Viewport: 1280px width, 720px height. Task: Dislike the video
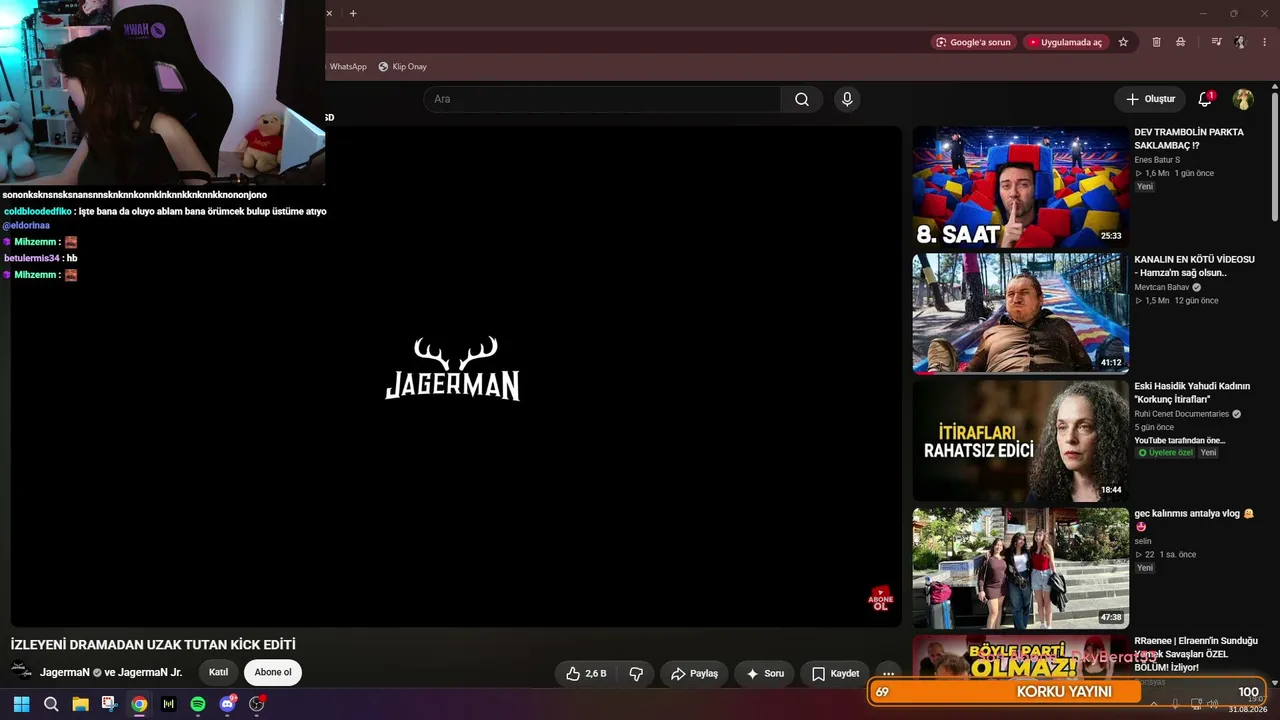[x=636, y=674]
